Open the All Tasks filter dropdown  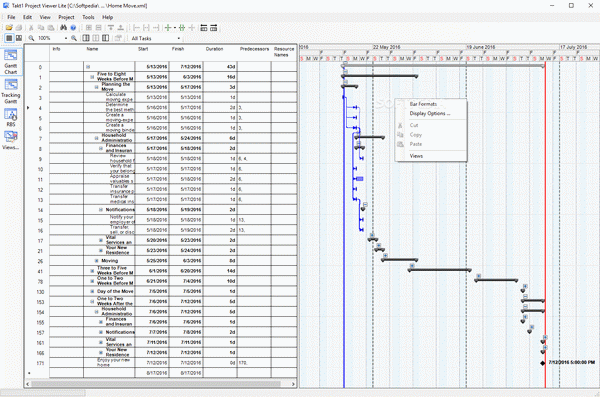pos(179,38)
